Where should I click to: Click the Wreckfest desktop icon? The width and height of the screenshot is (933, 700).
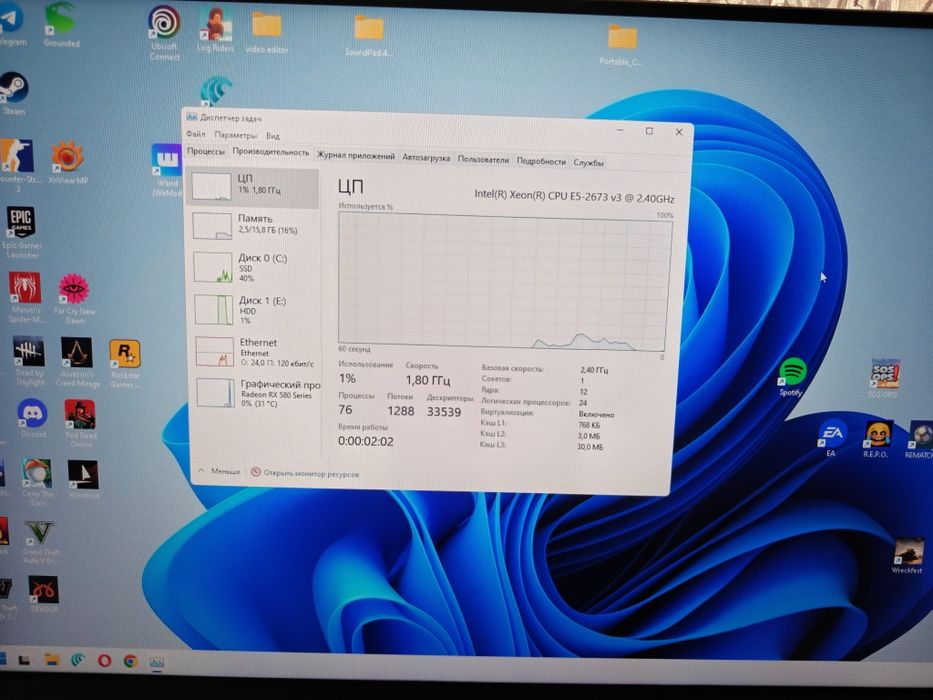pyautogui.click(x=907, y=556)
